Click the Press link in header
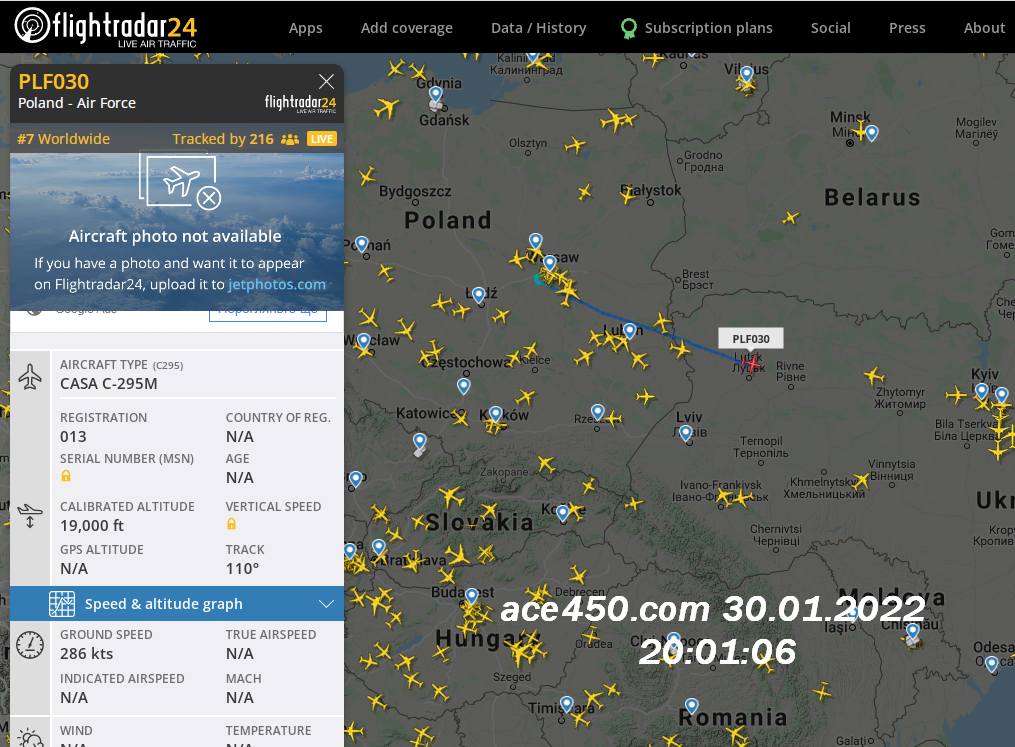The width and height of the screenshot is (1015, 747). (907, 28)
